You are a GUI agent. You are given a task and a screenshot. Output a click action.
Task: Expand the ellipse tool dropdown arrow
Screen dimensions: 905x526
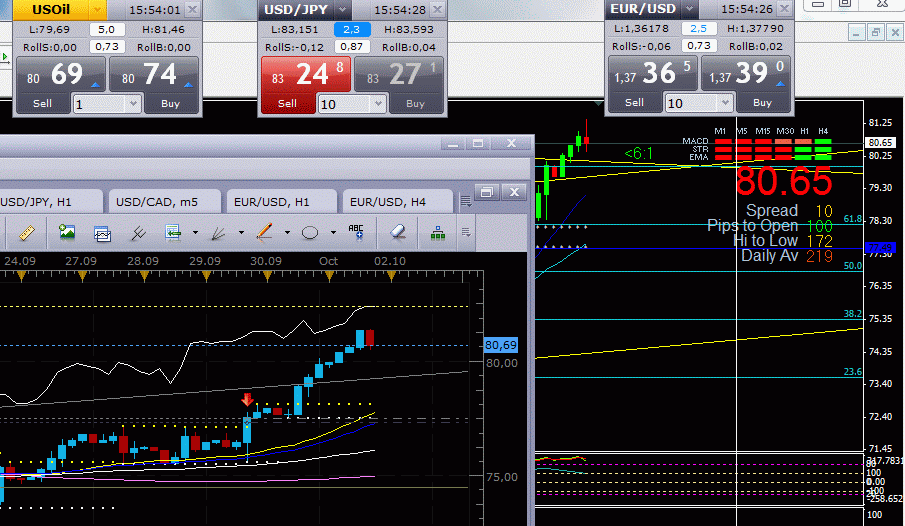coord(333,233)
